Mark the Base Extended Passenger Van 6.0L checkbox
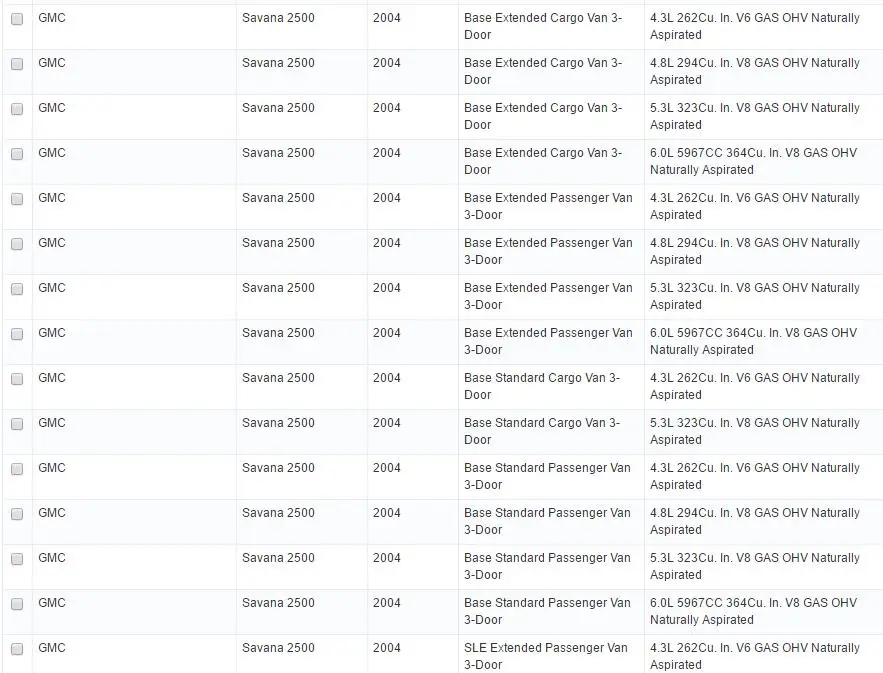883x673 pixels. 17,335
